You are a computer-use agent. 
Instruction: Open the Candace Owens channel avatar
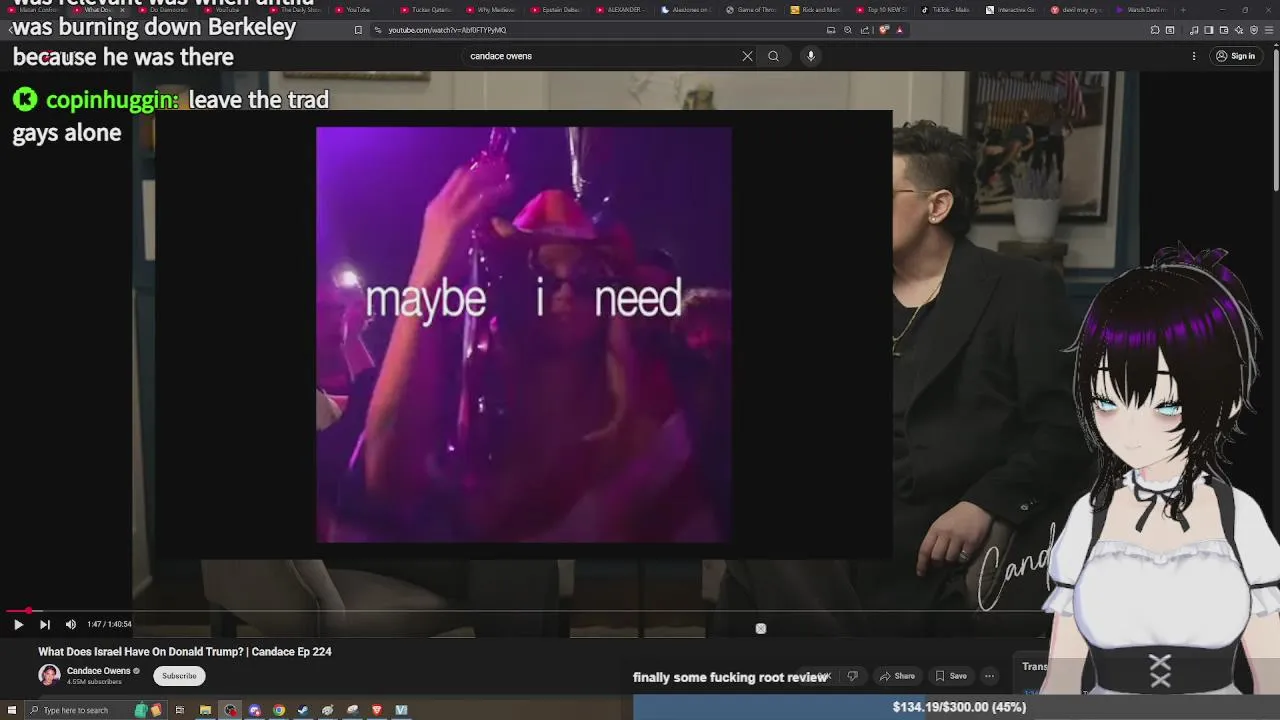pyautogui.click(x=49, y=675)
